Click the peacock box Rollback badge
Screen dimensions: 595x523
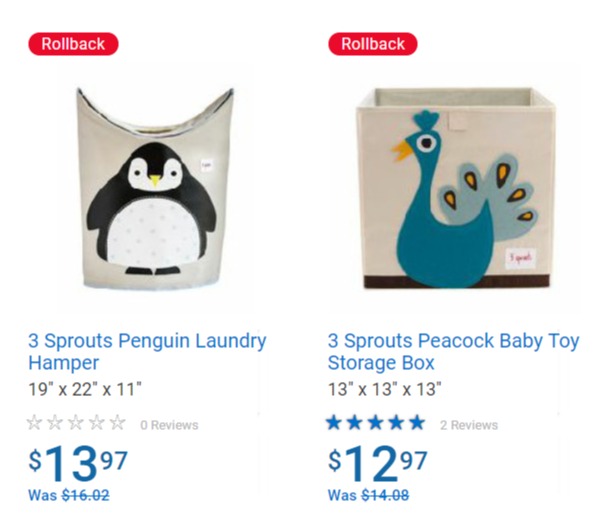[x=373, y=44]
